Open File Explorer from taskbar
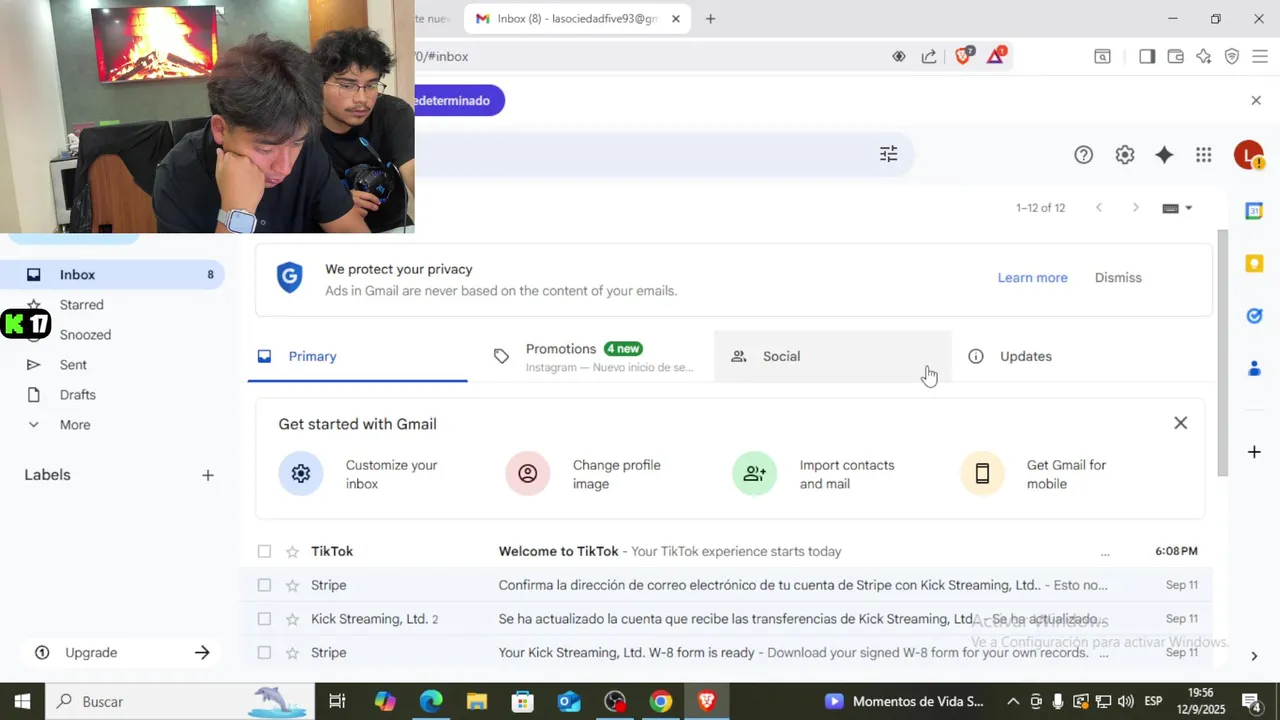 [476, 702]
